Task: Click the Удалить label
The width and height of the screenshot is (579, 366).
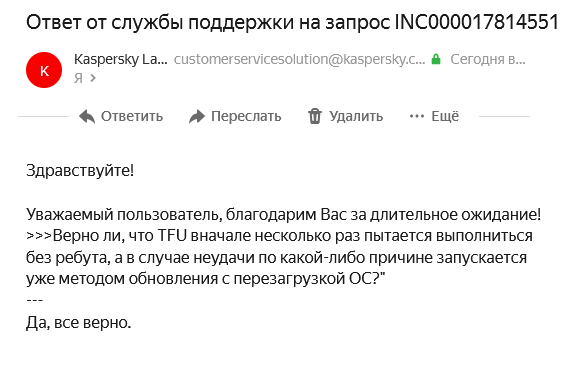Action: pos(356,116)
